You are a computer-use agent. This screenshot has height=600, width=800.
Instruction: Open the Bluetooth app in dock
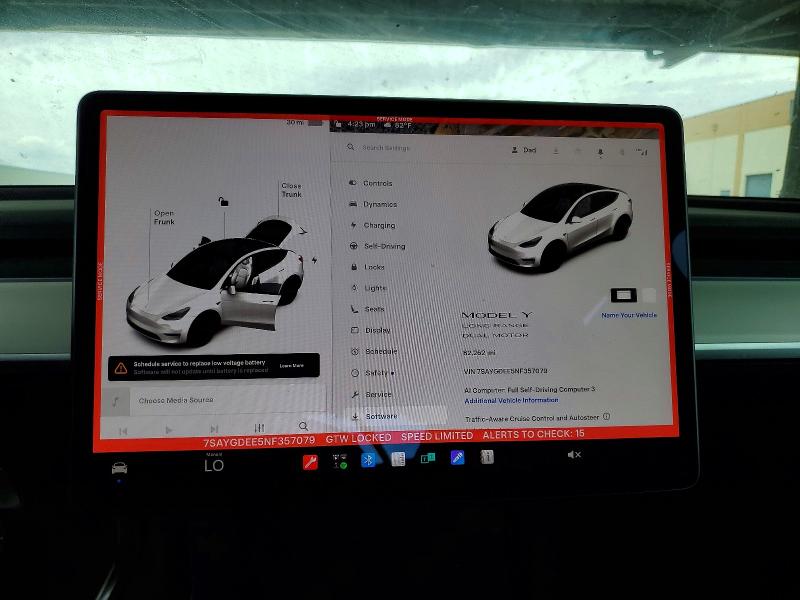tap(368, 460)
